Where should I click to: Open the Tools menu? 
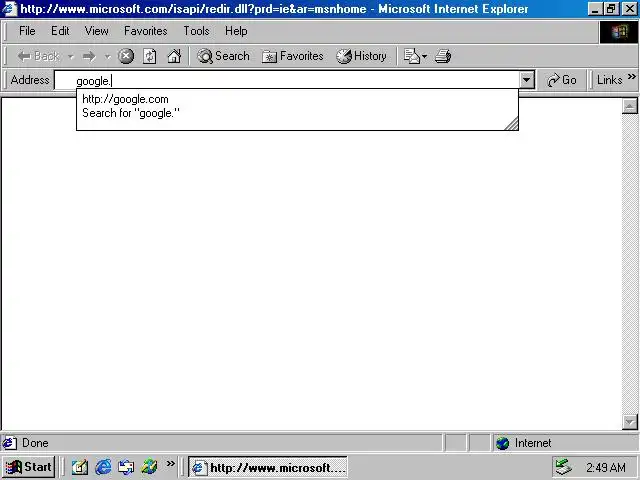196,31
